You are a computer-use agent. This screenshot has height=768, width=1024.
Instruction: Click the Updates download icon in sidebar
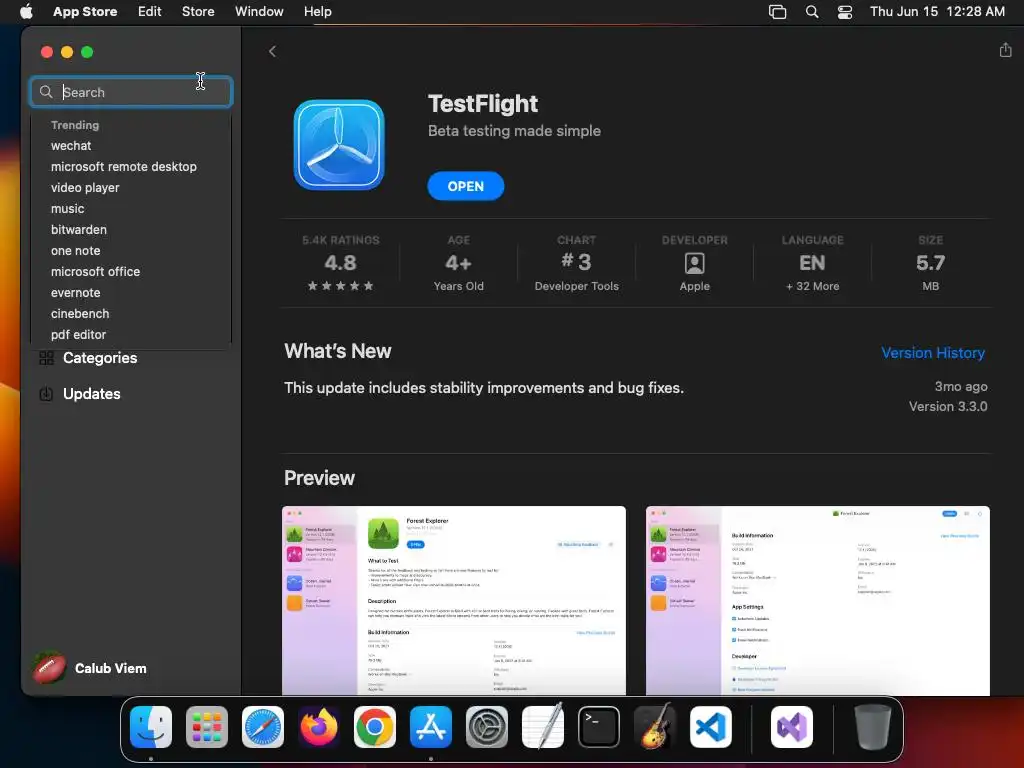(46, 394)
